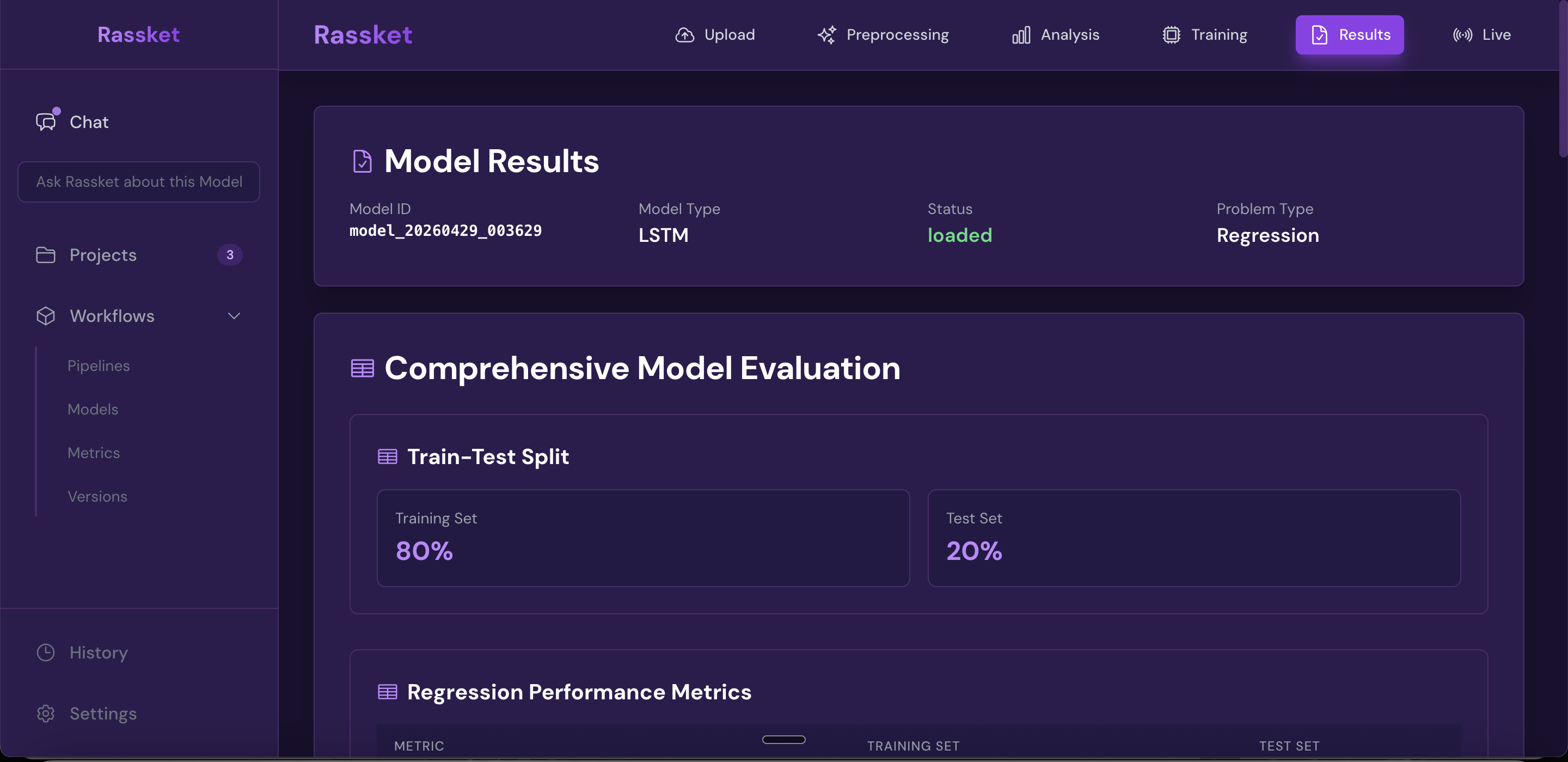Focus the Ask Rassket about this Model field

139,181
